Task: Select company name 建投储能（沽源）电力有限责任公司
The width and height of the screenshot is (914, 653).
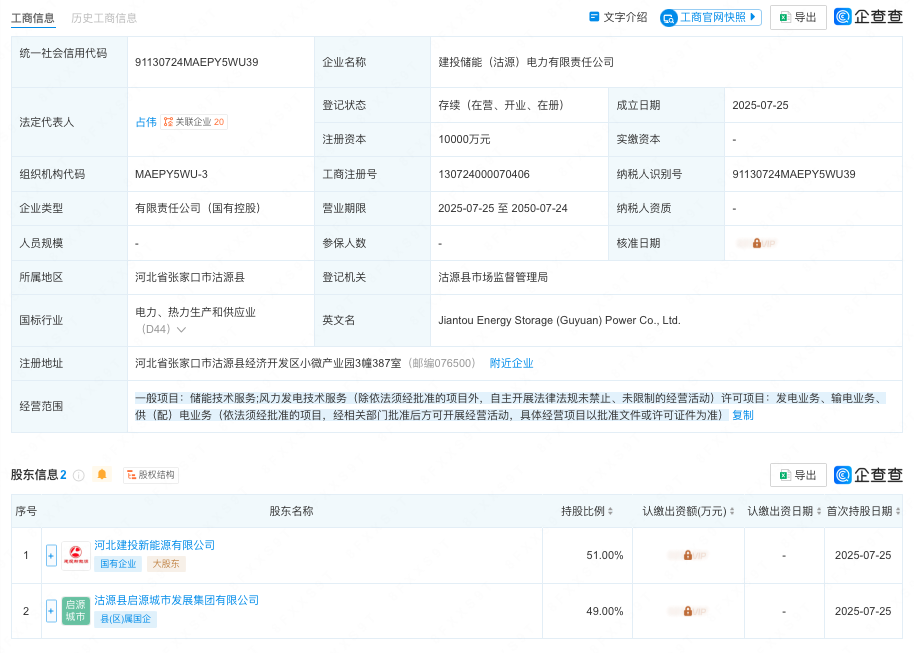Action: (526, 62)
